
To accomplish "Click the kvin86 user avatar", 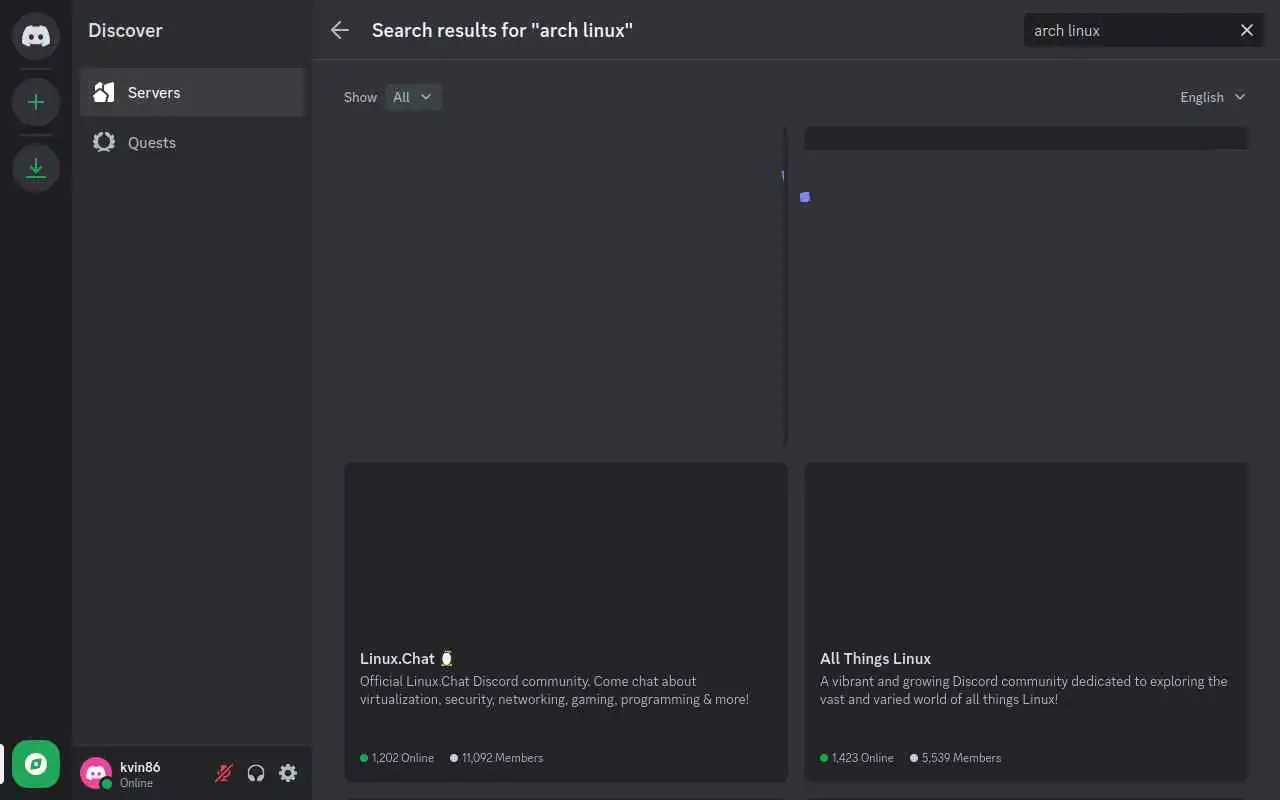I will 96,773.
